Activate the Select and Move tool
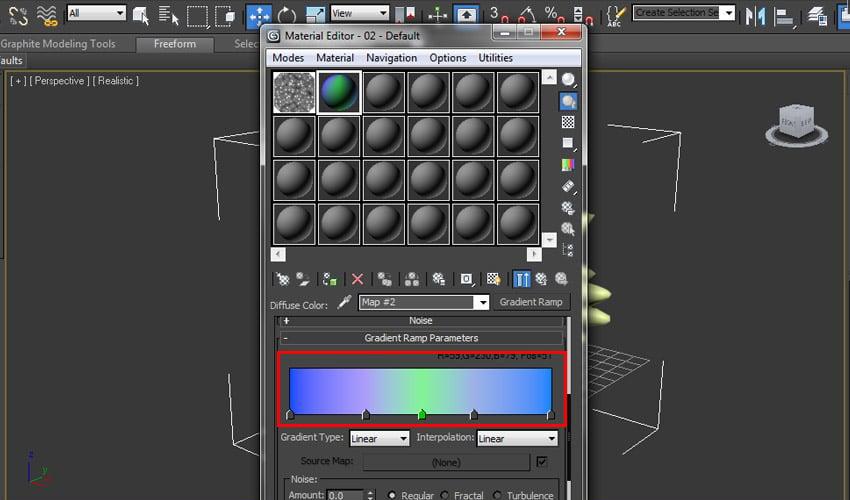Image resolution: width=850 pixels, height=500 pixels. point(259,15)
